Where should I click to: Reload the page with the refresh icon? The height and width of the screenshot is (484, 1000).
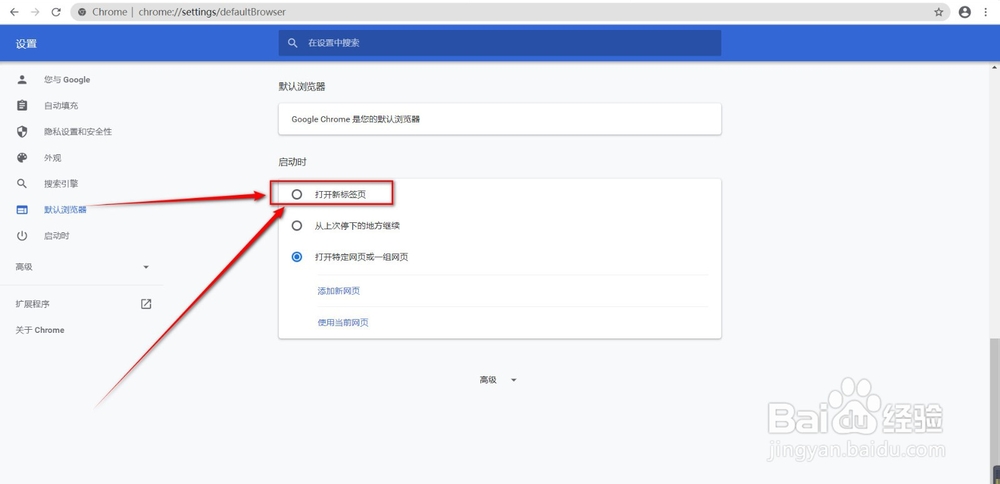[56, 12]
